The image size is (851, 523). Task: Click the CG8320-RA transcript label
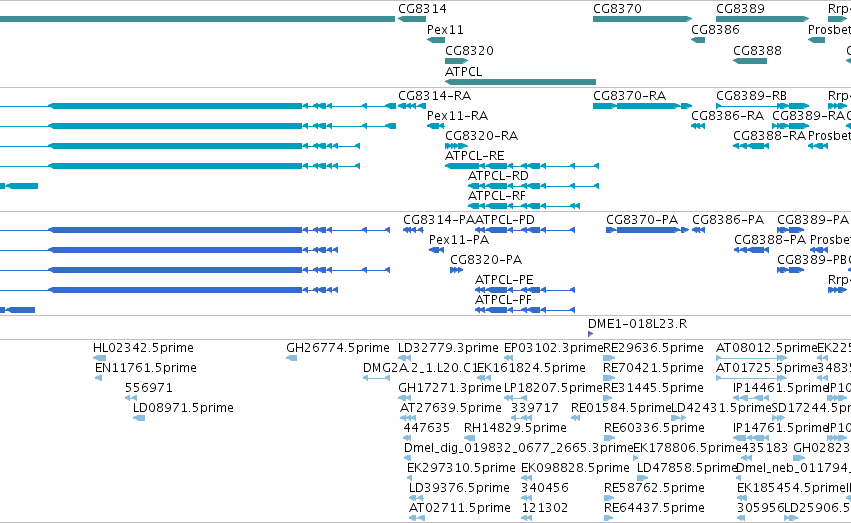(481, 136)
